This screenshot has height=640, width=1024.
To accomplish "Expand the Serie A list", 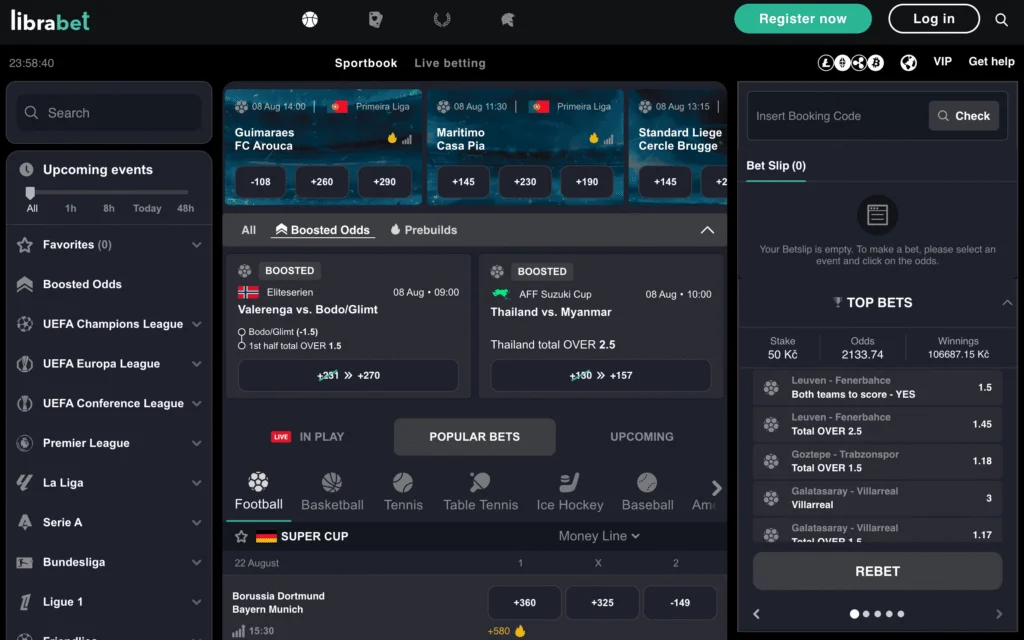I will tap(197, 522).
